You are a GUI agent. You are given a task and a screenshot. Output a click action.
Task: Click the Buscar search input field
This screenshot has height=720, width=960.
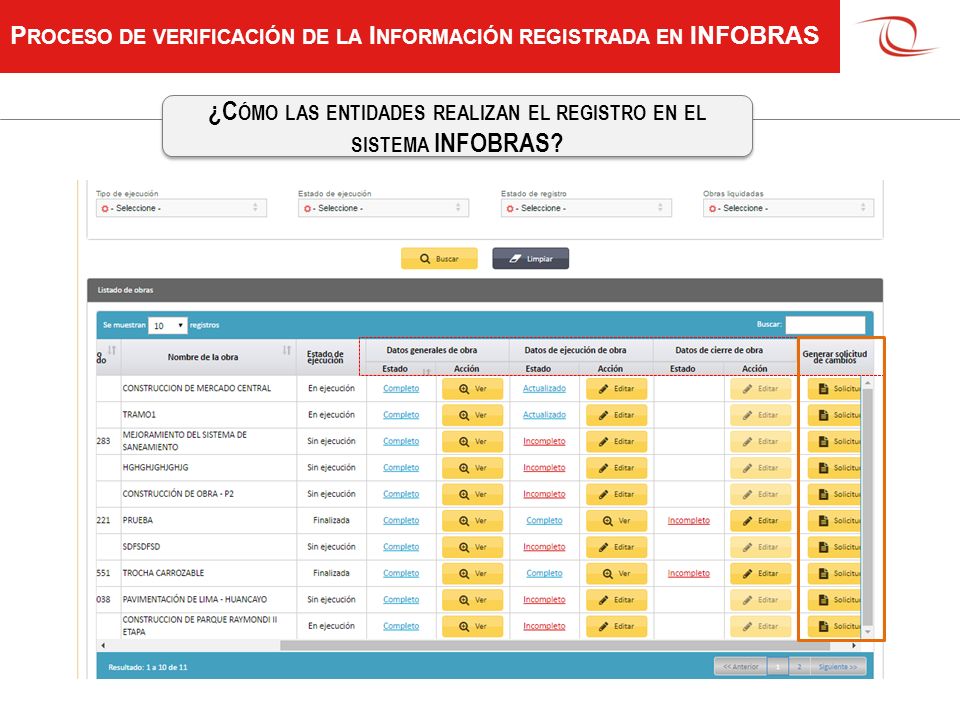click(x=825, y=324)
